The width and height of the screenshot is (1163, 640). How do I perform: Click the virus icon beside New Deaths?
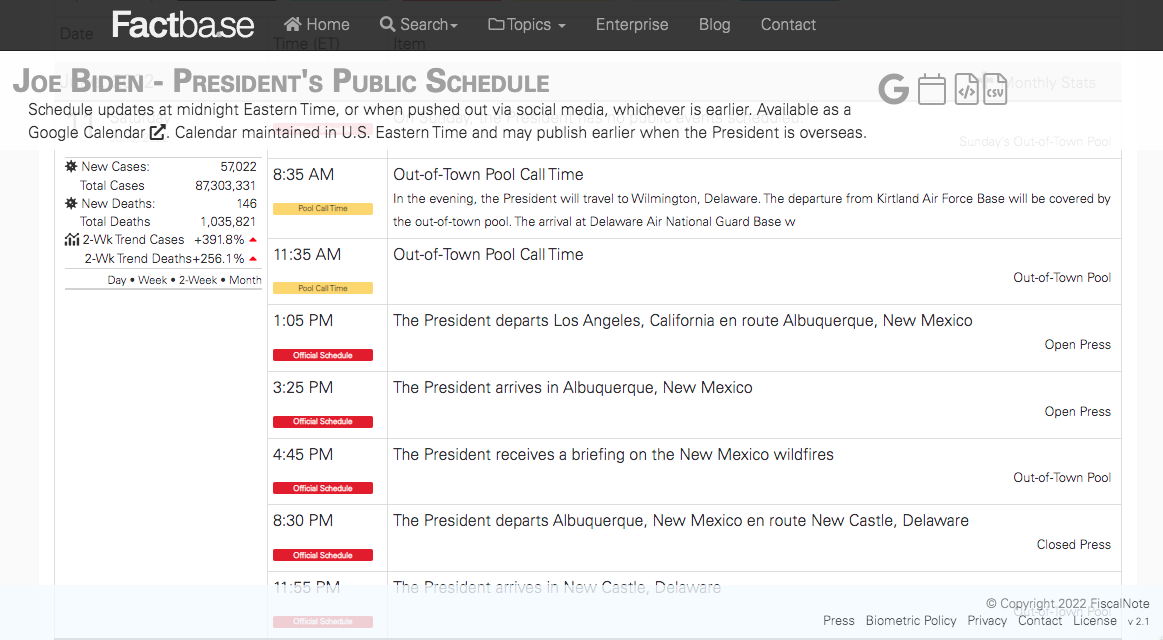pyautogui.click(x=71, y=203)
